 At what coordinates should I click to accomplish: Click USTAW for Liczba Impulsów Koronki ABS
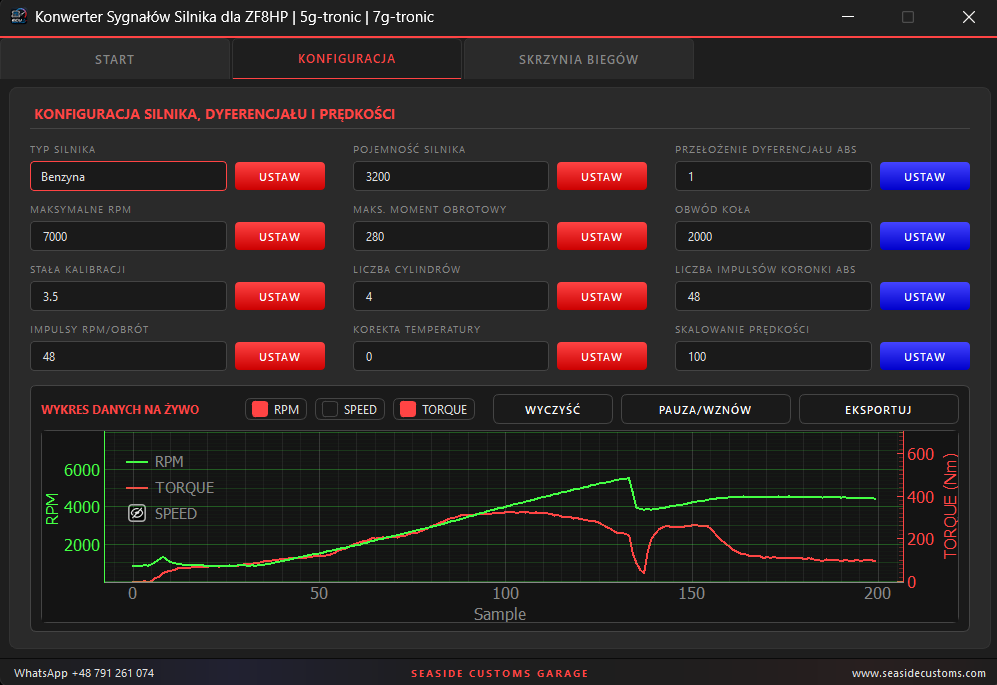925,296
